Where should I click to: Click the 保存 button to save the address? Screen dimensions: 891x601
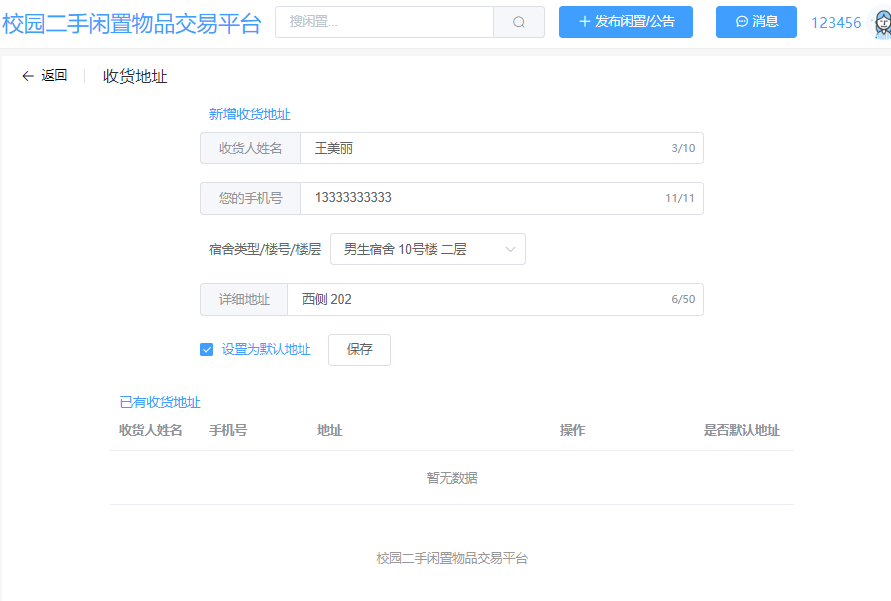[359, 350]
